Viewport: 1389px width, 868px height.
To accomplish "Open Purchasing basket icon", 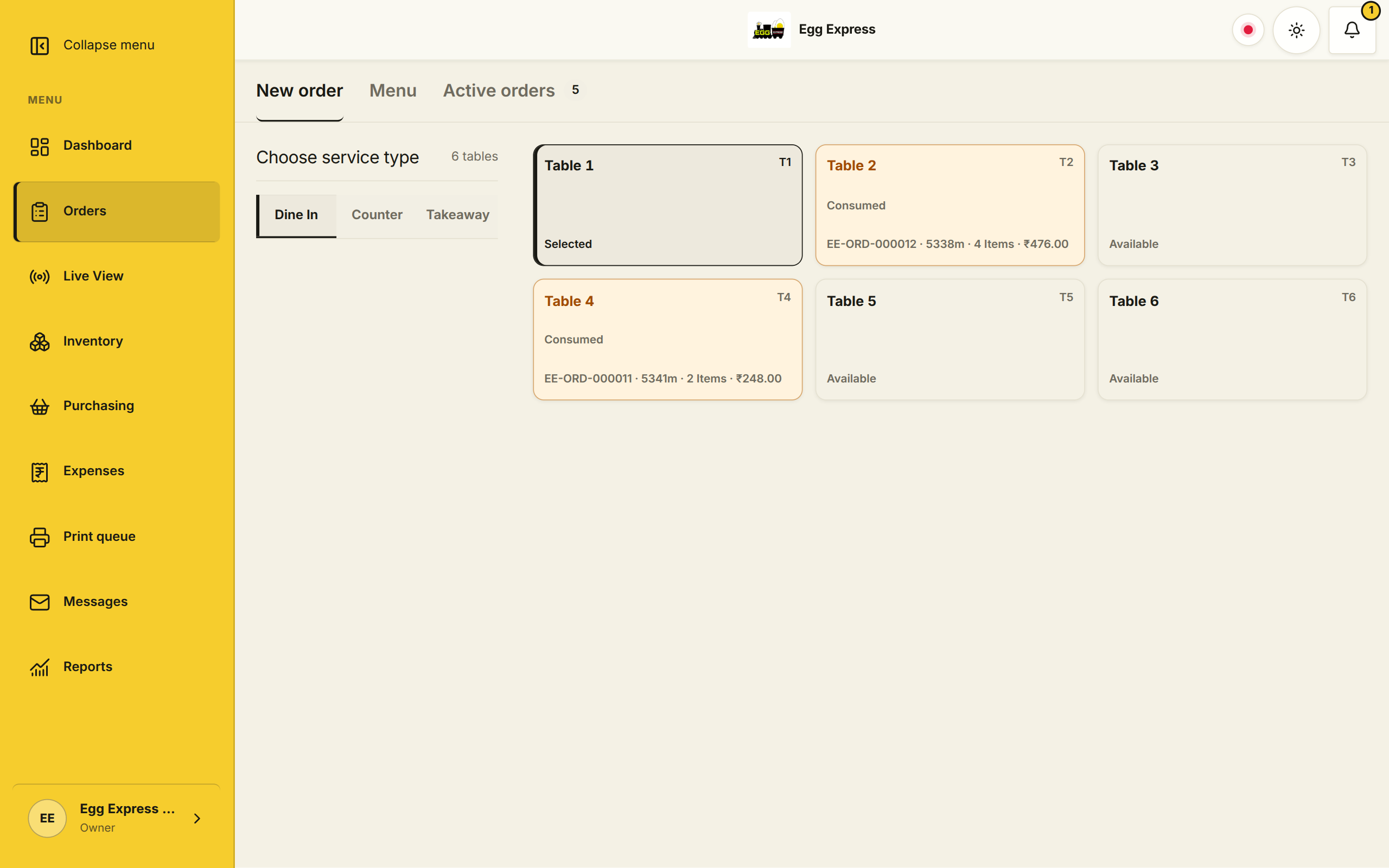I will (40, 406).
